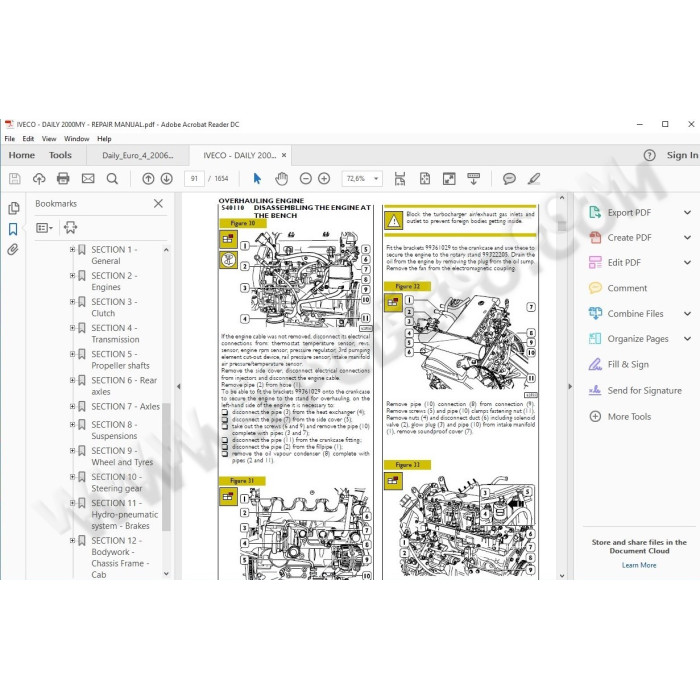Click the cloud upload icon
This screenshot has height=700, width=700.
point(39,179)
